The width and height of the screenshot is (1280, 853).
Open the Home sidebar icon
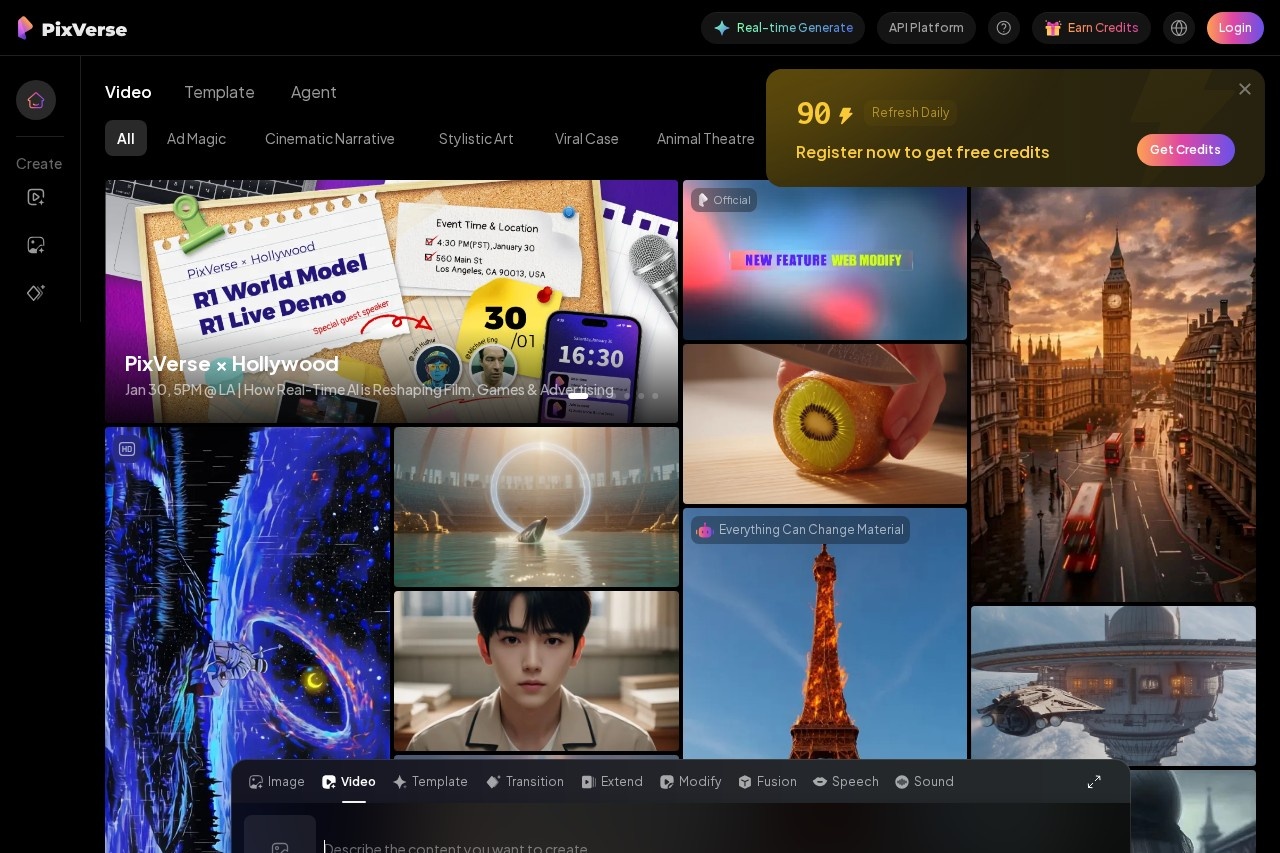[x=36, y=100]
